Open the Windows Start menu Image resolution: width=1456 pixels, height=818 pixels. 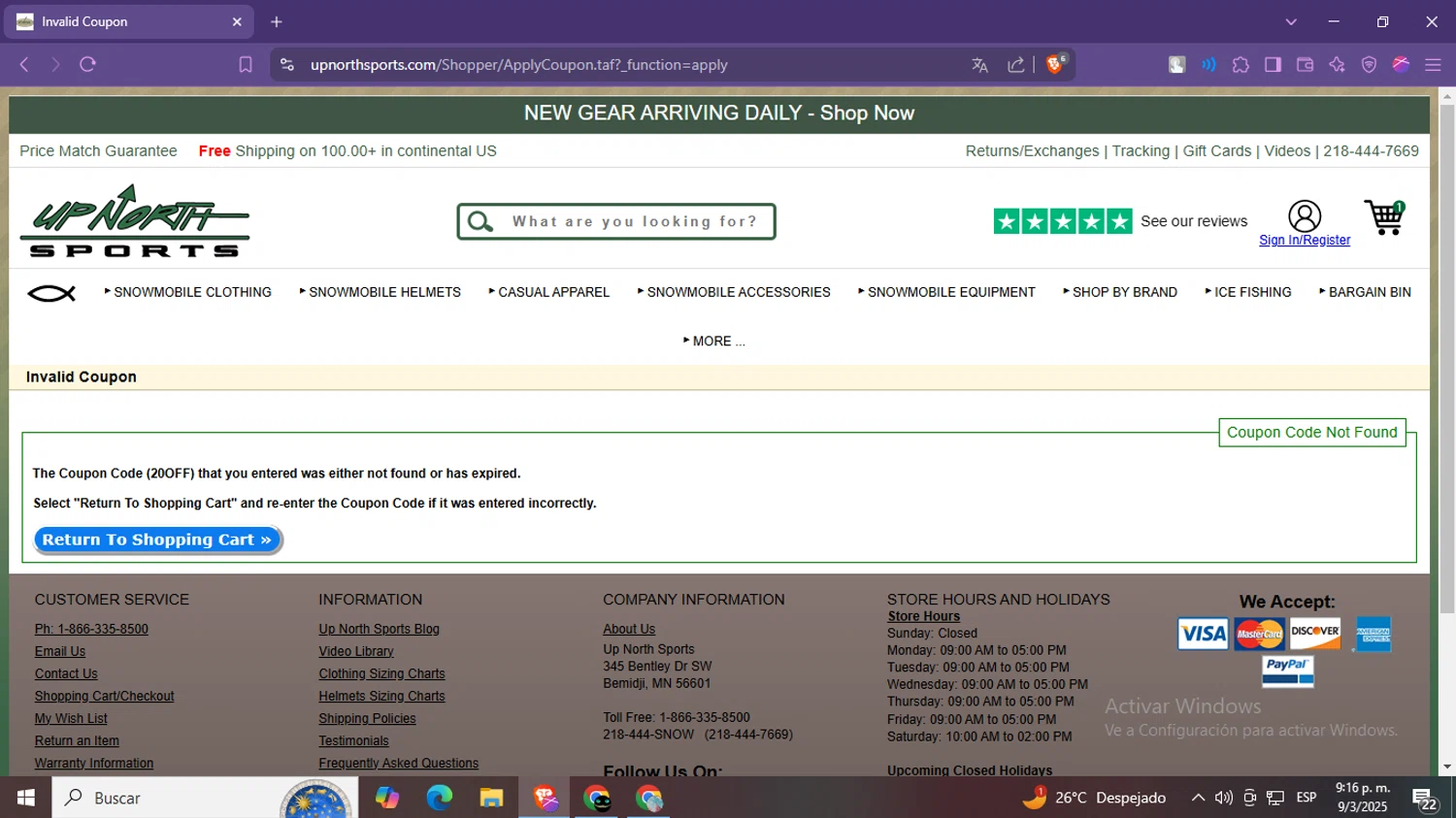[25, 798]
